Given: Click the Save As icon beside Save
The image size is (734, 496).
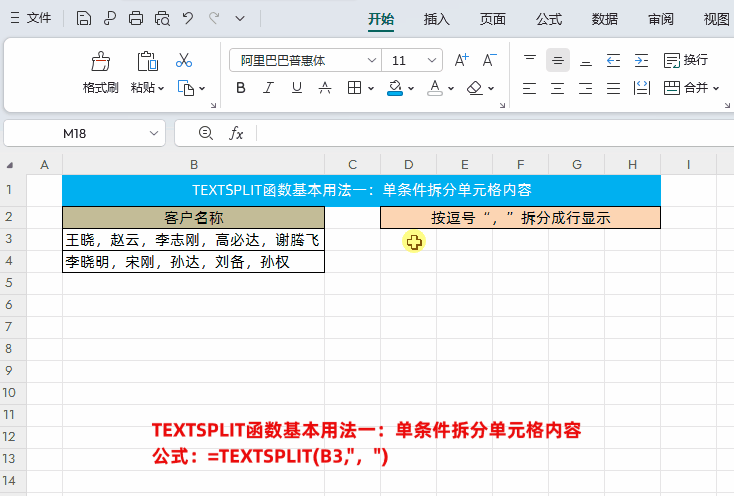Looking at the screenshot, I should tap(110, 18).
